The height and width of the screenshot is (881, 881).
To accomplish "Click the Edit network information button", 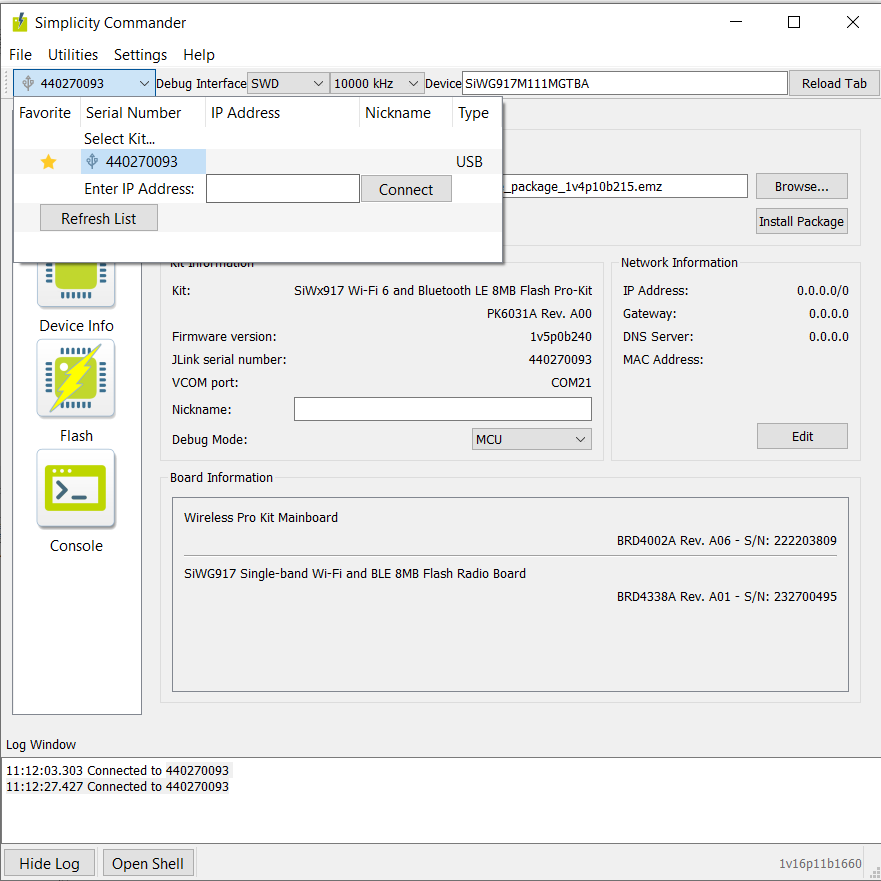I will point(802,436).
